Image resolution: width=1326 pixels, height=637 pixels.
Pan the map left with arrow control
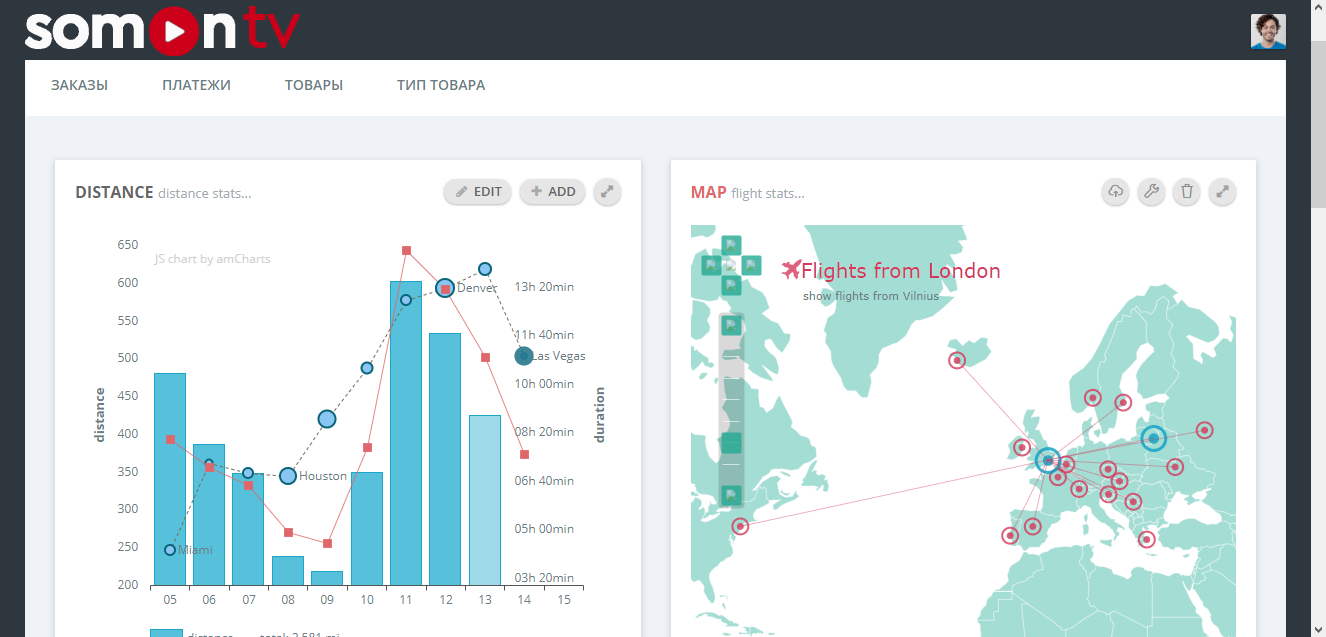point(711,266)
